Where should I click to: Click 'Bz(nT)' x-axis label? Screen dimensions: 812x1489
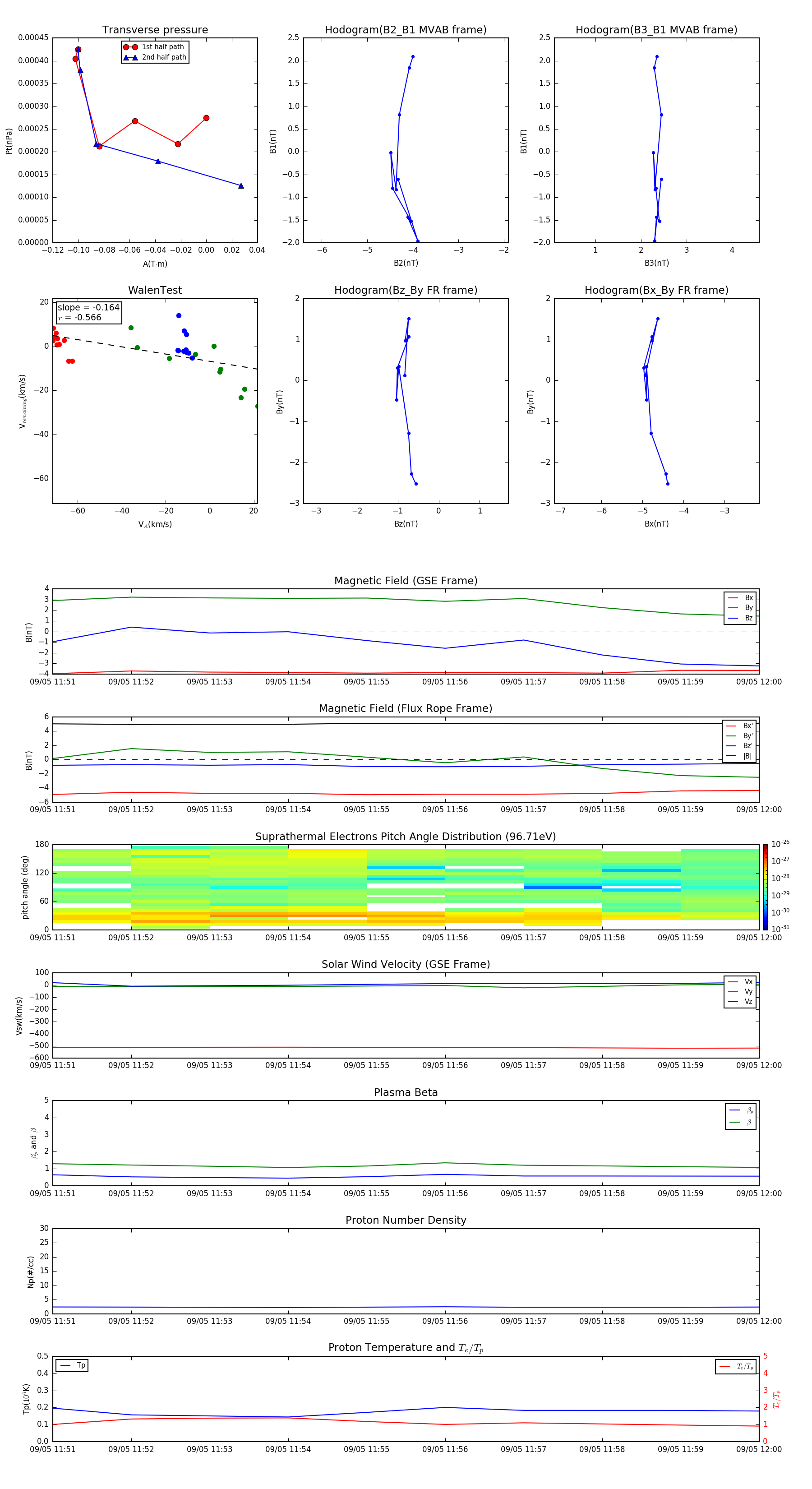click(x=406, y=524)
